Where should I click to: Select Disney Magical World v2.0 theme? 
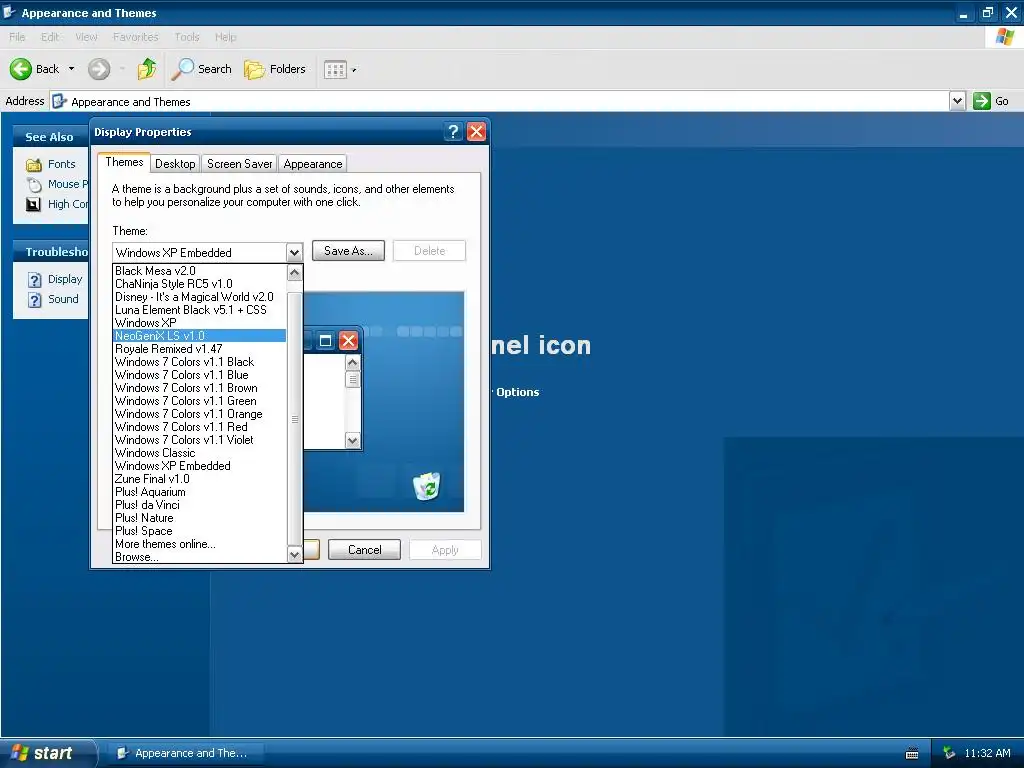(200, 297)
